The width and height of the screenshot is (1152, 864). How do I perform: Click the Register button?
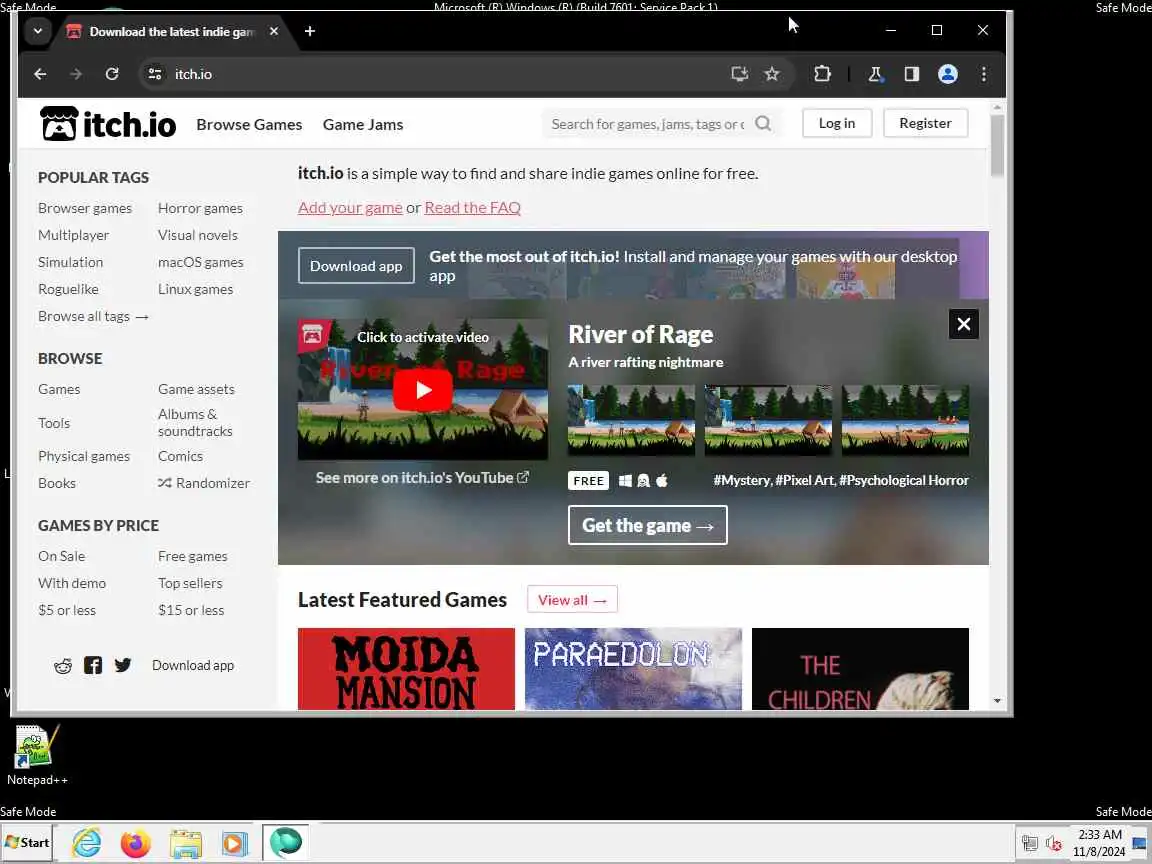925,123
